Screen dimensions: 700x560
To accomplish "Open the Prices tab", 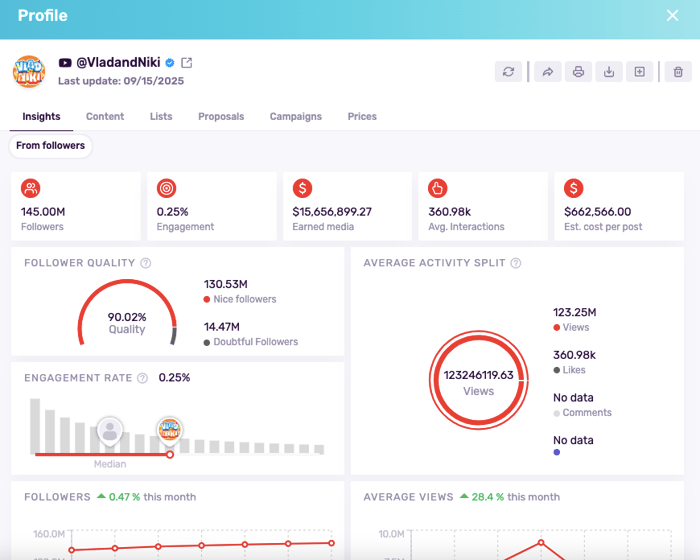I will 362,117.
